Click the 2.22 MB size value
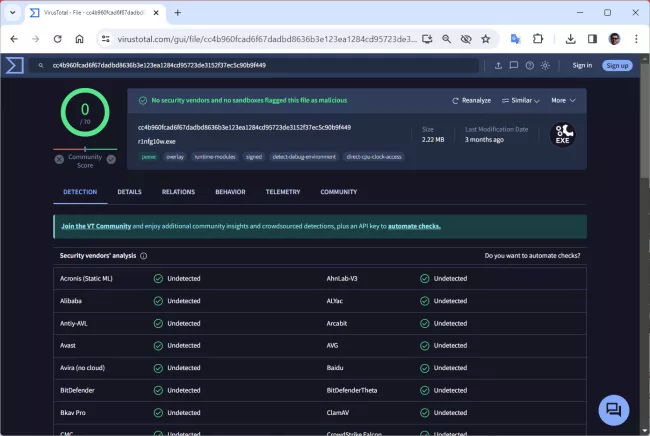Screen dimensions: 650x436 [x=433, y=140]
